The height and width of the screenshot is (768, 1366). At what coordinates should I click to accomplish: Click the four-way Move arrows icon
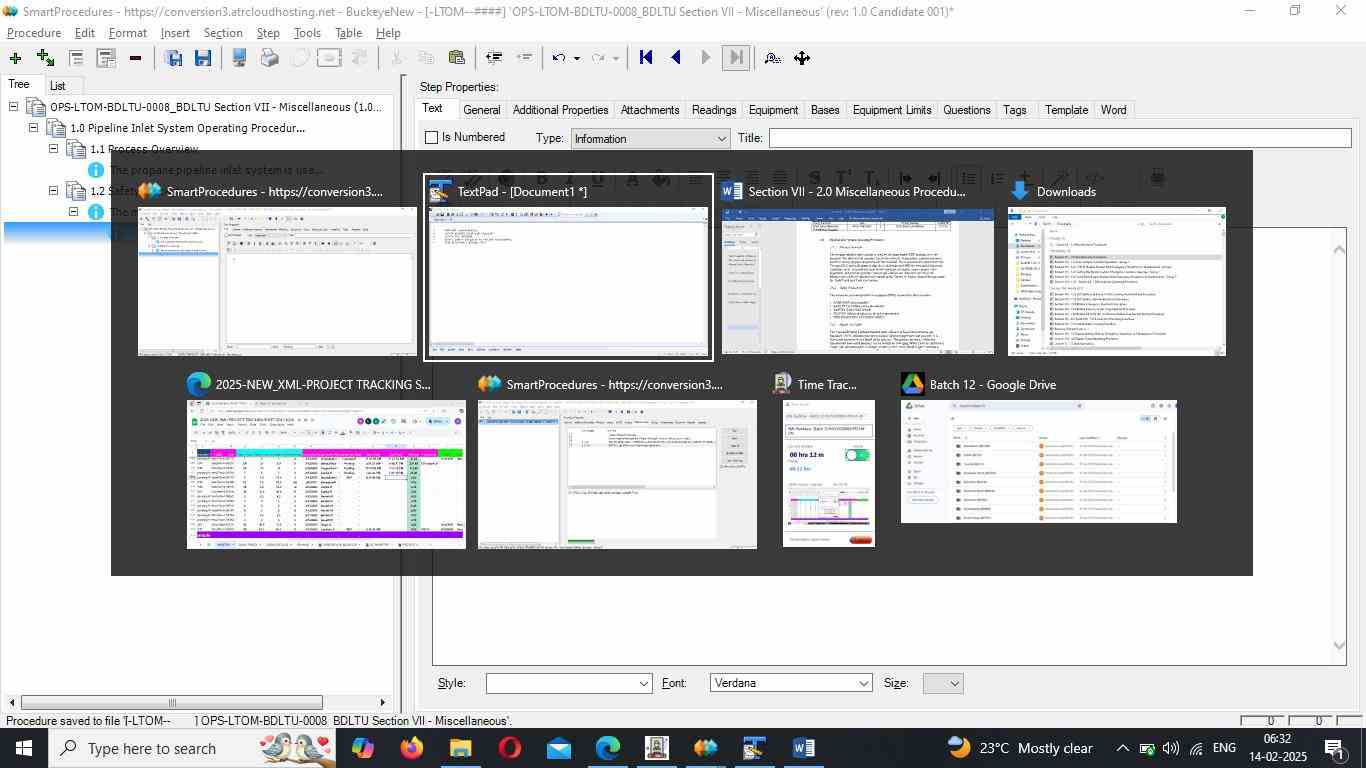(x=802, y=58)
